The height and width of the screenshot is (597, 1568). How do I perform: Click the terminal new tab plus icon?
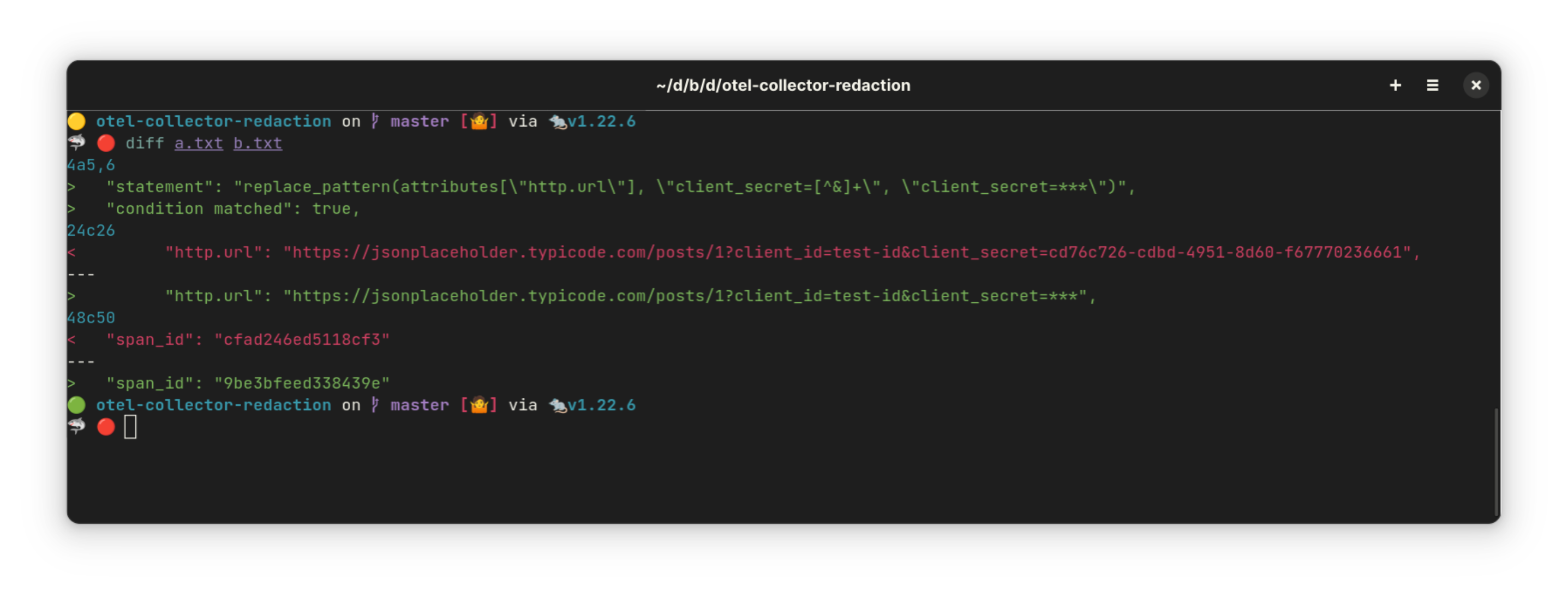tap(1396, 85)
